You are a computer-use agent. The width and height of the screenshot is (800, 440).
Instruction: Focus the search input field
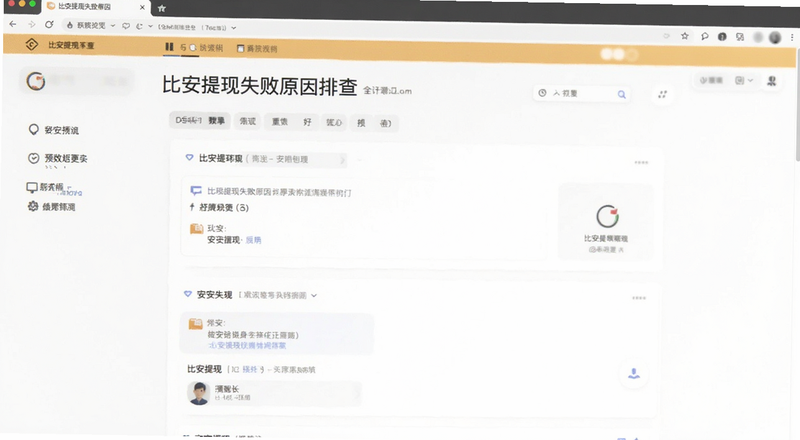(x=582, y=93)
